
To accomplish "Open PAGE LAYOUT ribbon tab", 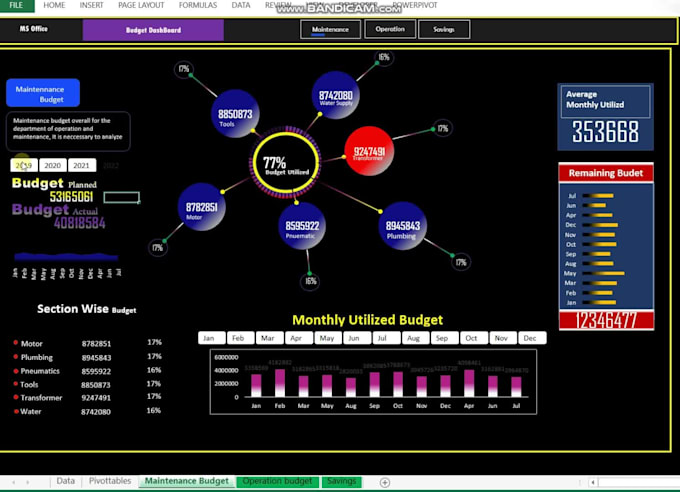I will tap(141, 5).
